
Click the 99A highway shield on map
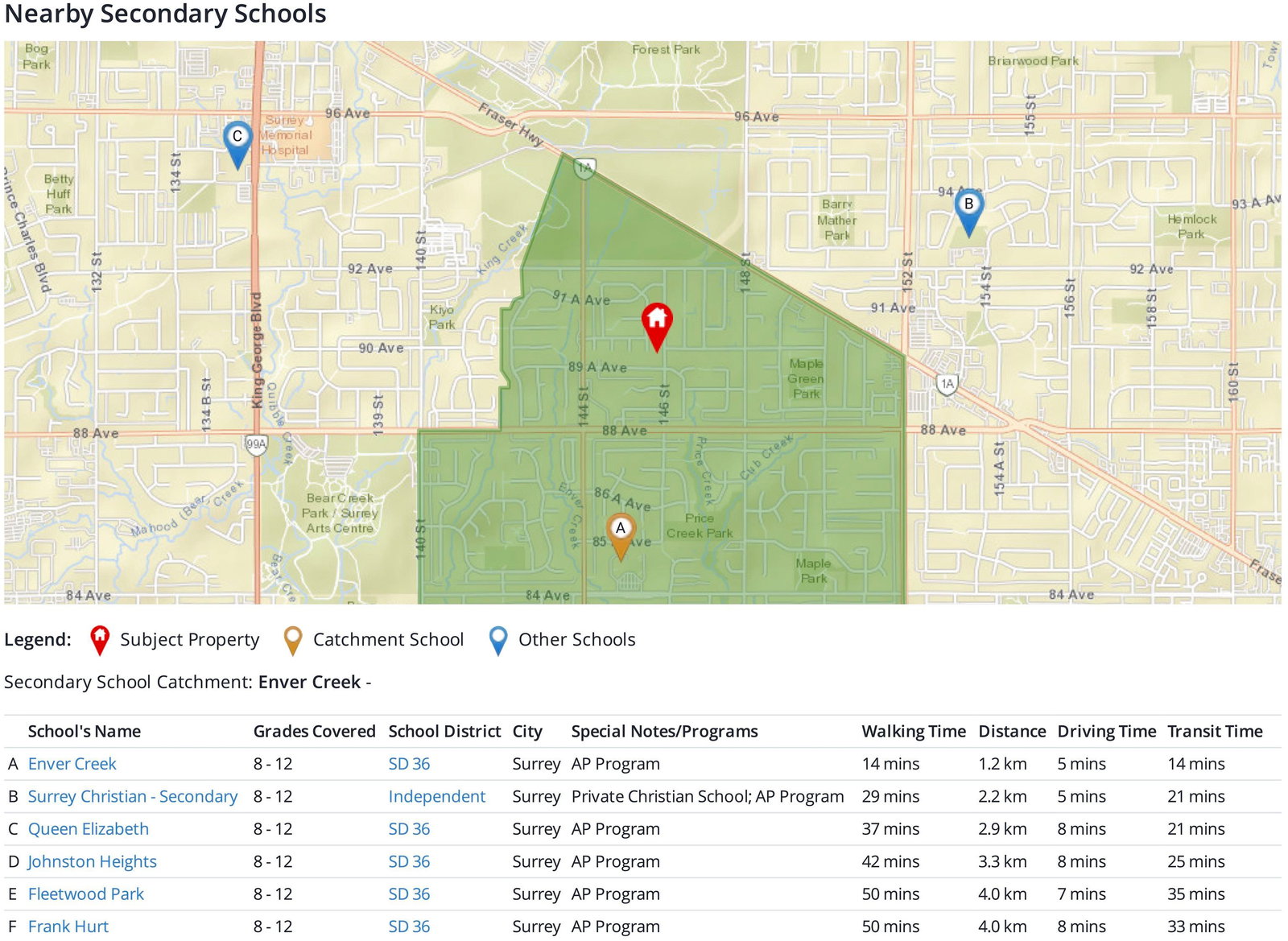256,444
